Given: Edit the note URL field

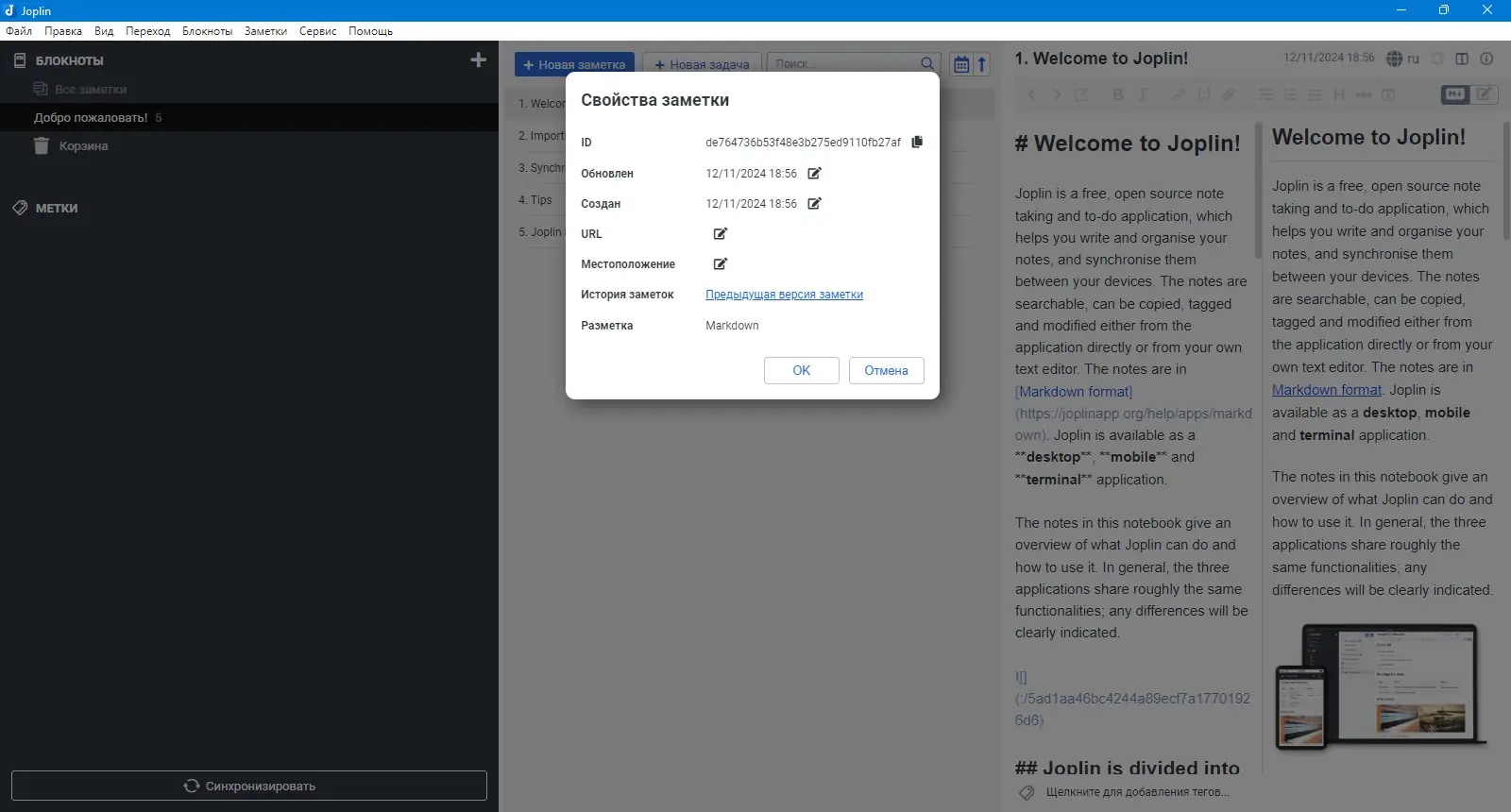Looking at the screenshot, I should pos(721,234).
